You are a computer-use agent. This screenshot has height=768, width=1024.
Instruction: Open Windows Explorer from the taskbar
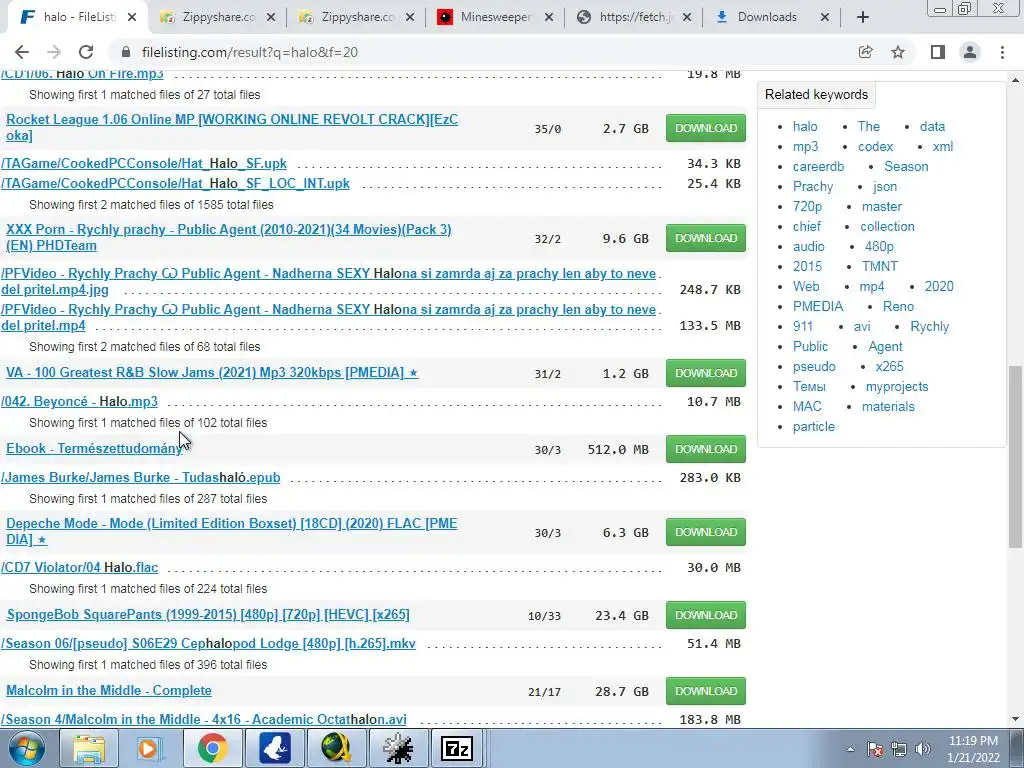(x=89, y=748)
